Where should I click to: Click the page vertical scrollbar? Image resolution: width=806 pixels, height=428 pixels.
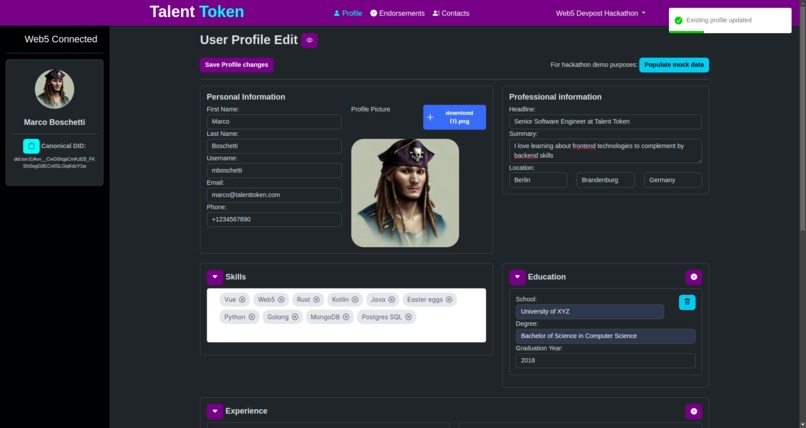pos(802,117)
